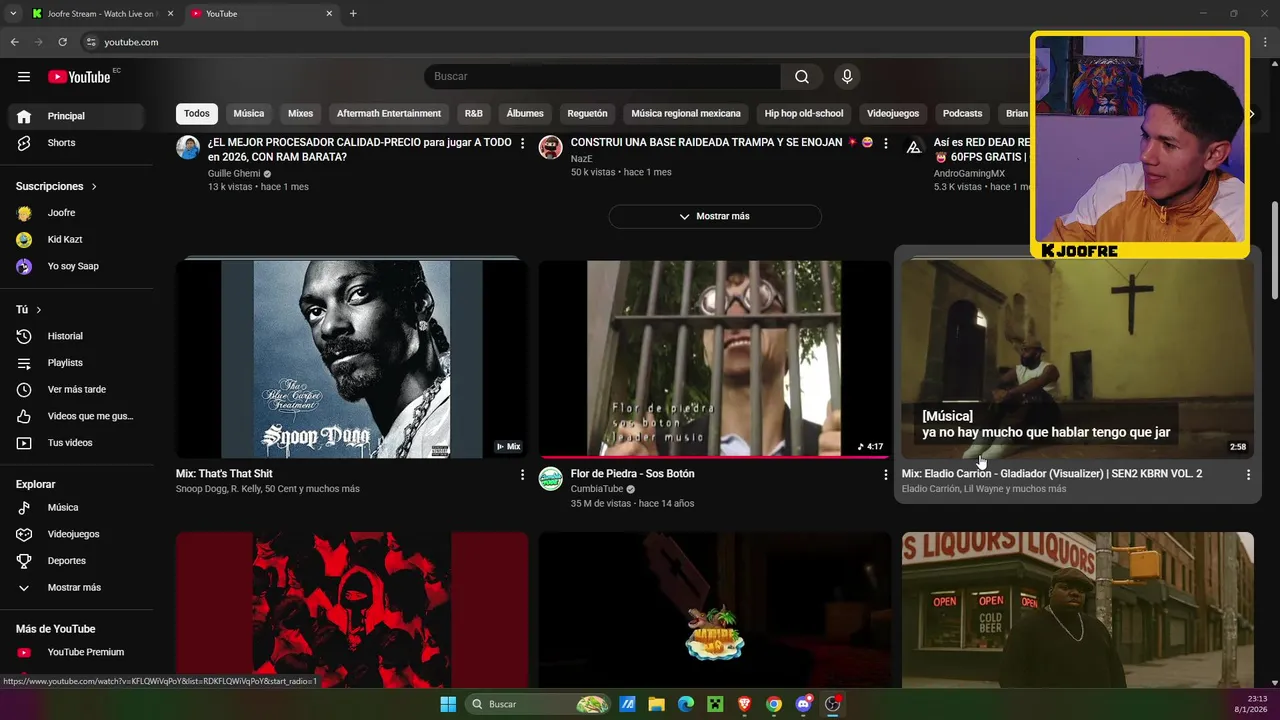Open Chrome from taskbar
1280x720 pixels.
(774, 704)
